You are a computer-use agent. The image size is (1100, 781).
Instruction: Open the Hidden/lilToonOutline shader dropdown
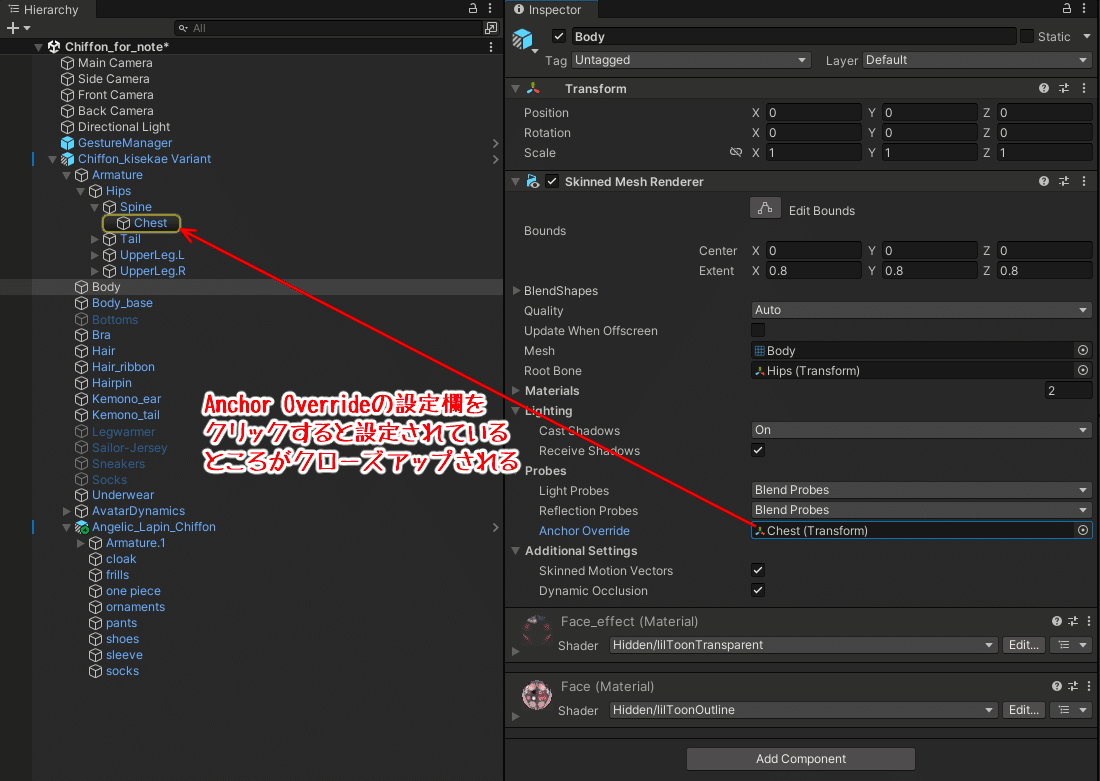[803, 710]
